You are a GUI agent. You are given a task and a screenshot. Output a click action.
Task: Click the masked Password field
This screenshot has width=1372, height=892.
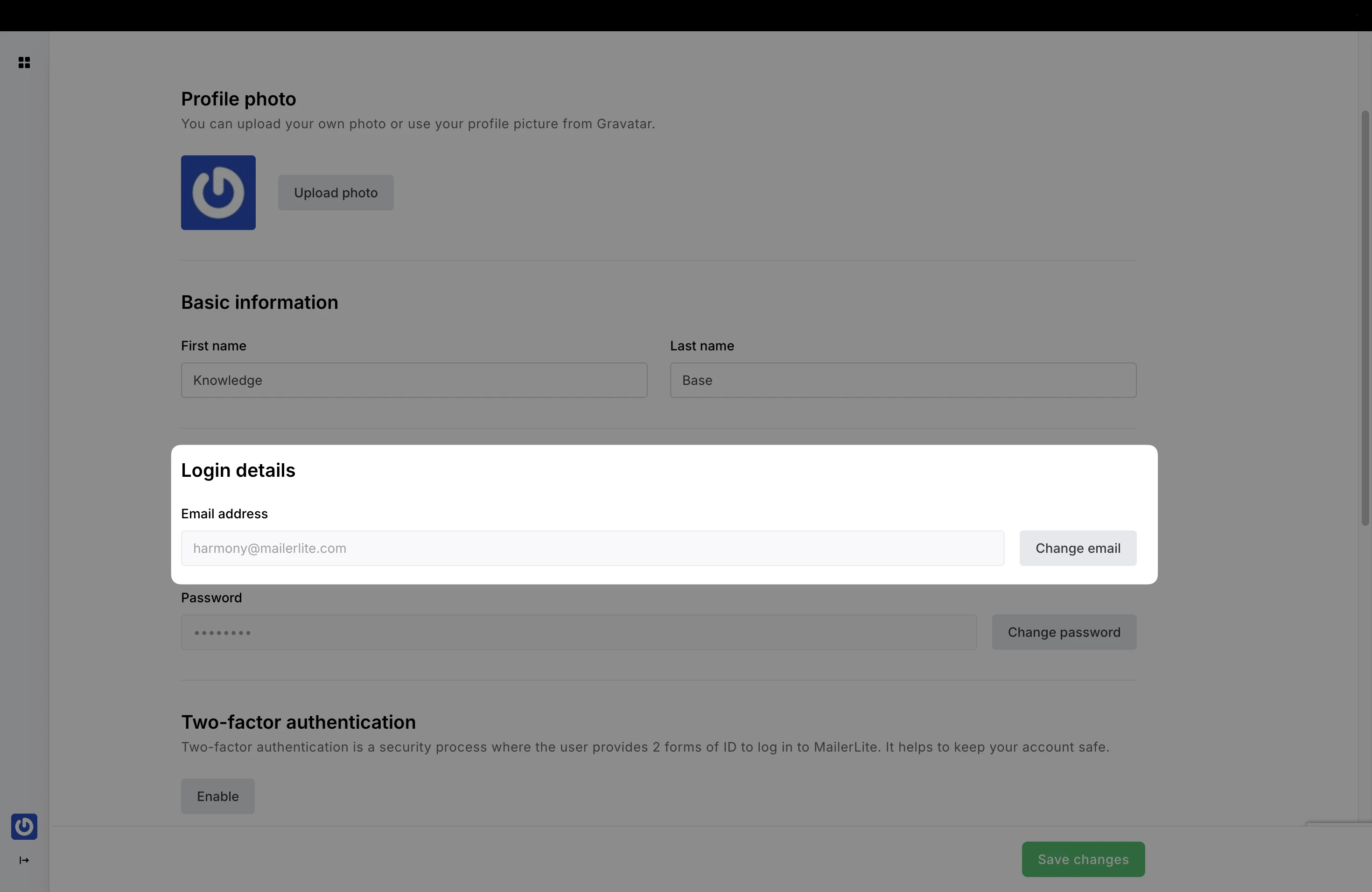pyautogui.click(x=578, y=632)
